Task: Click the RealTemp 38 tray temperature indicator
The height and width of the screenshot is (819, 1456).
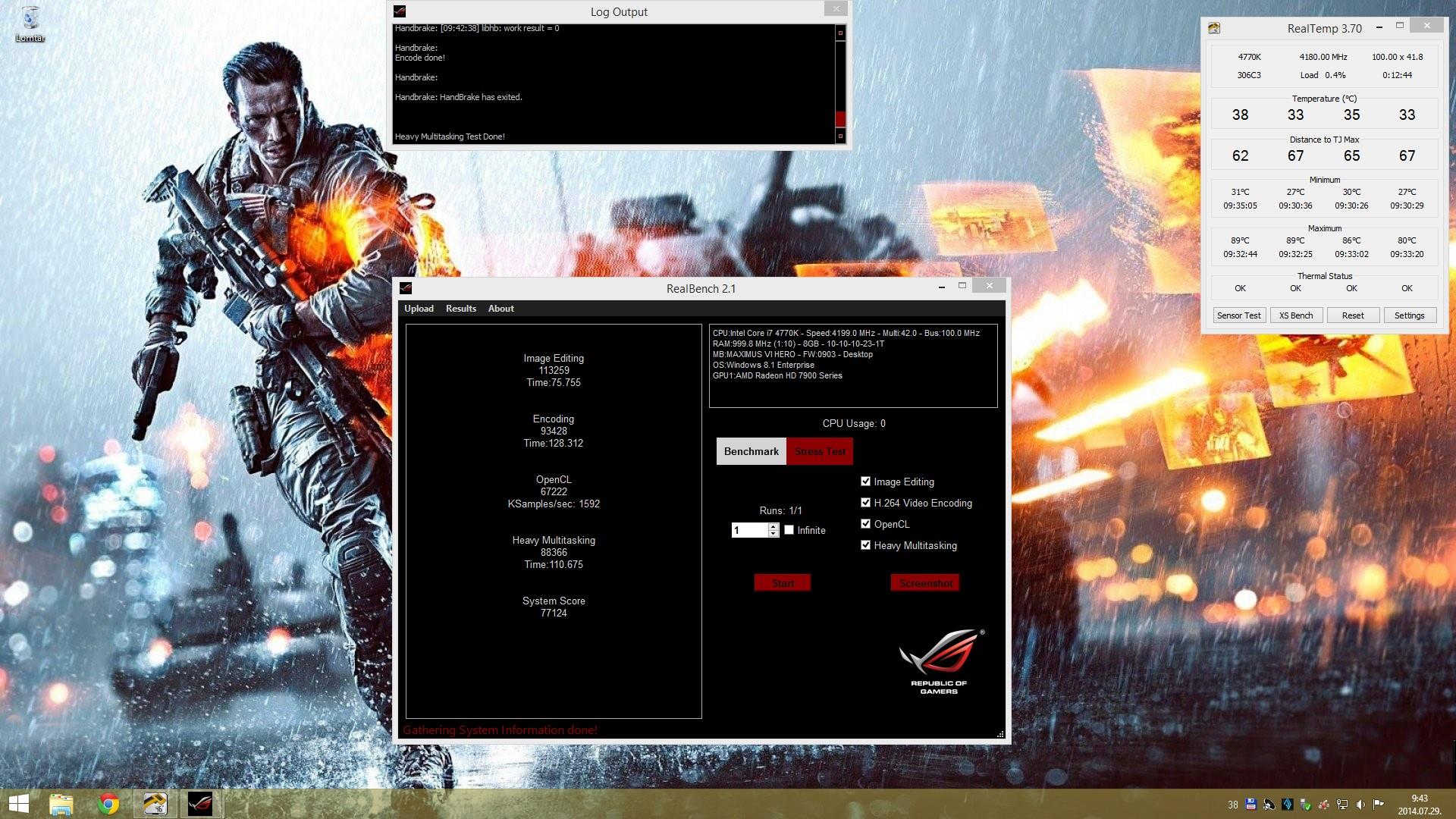Action: point(1233,805)
